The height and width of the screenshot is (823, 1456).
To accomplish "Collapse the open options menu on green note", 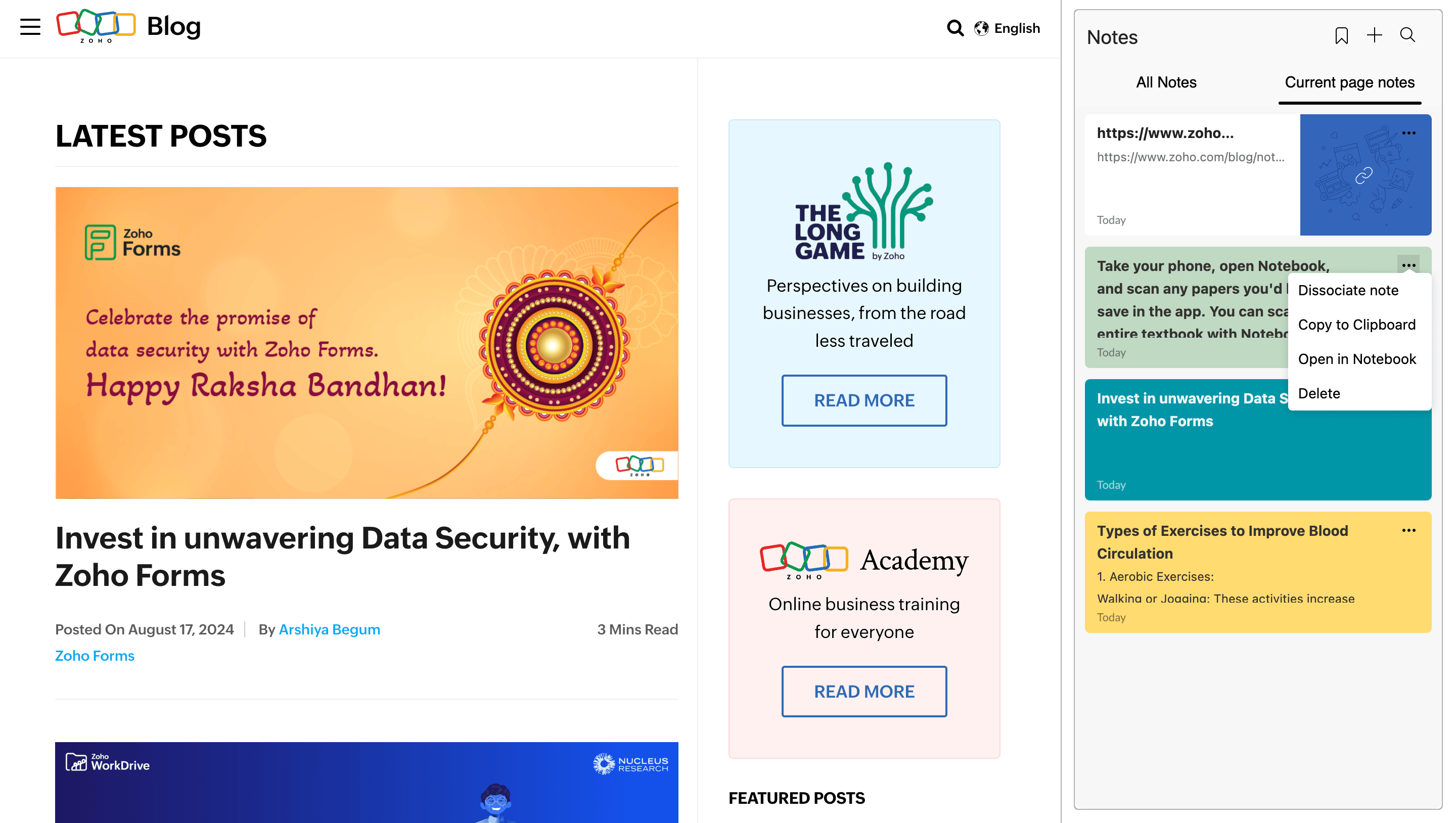I will click(x=1408, y=265).
